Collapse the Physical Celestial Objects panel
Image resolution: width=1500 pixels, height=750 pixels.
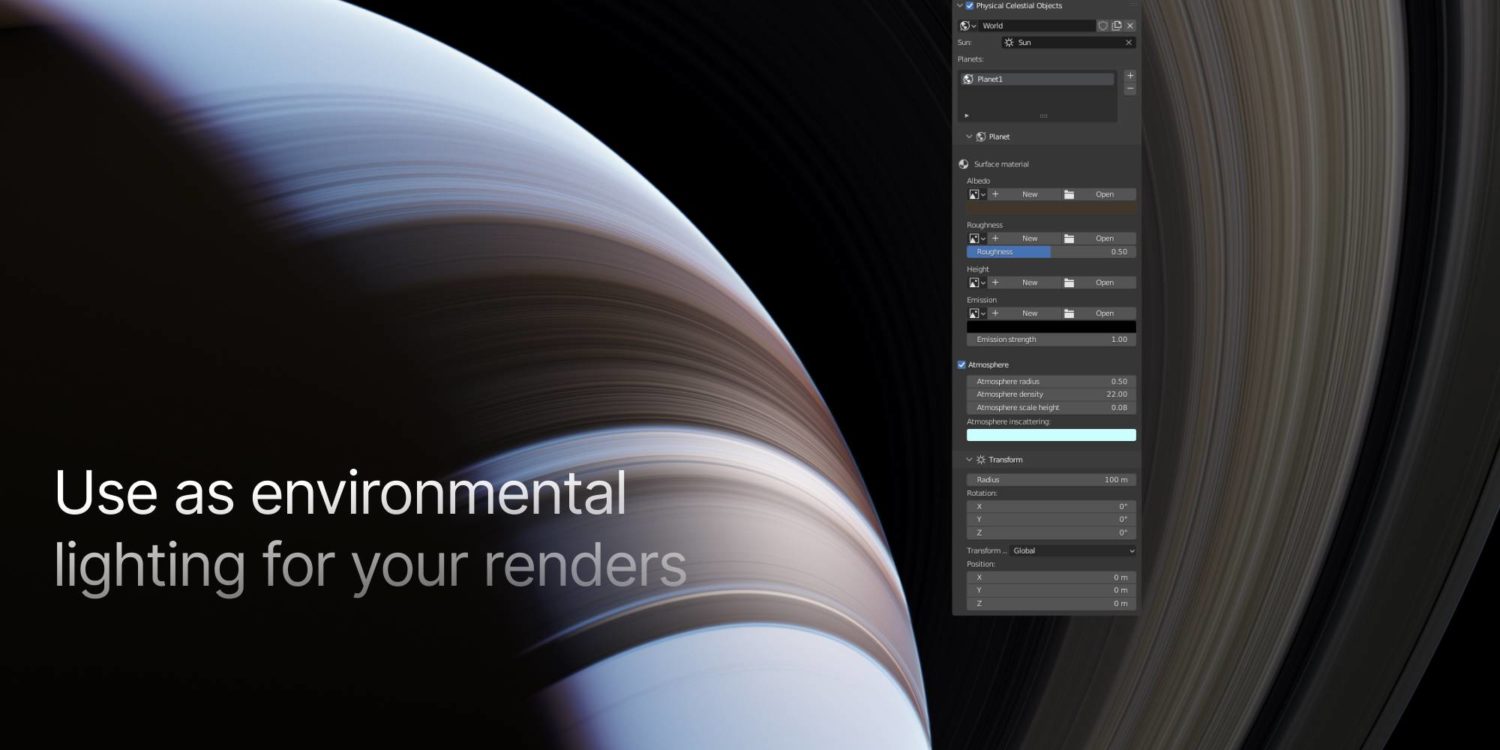coord(960,6)
